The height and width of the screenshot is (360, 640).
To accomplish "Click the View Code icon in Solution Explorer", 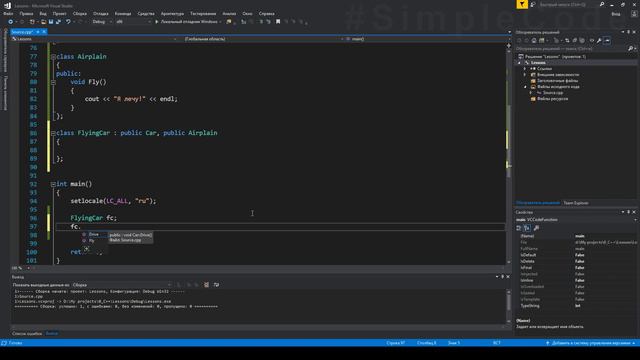I will coord(591,40).
